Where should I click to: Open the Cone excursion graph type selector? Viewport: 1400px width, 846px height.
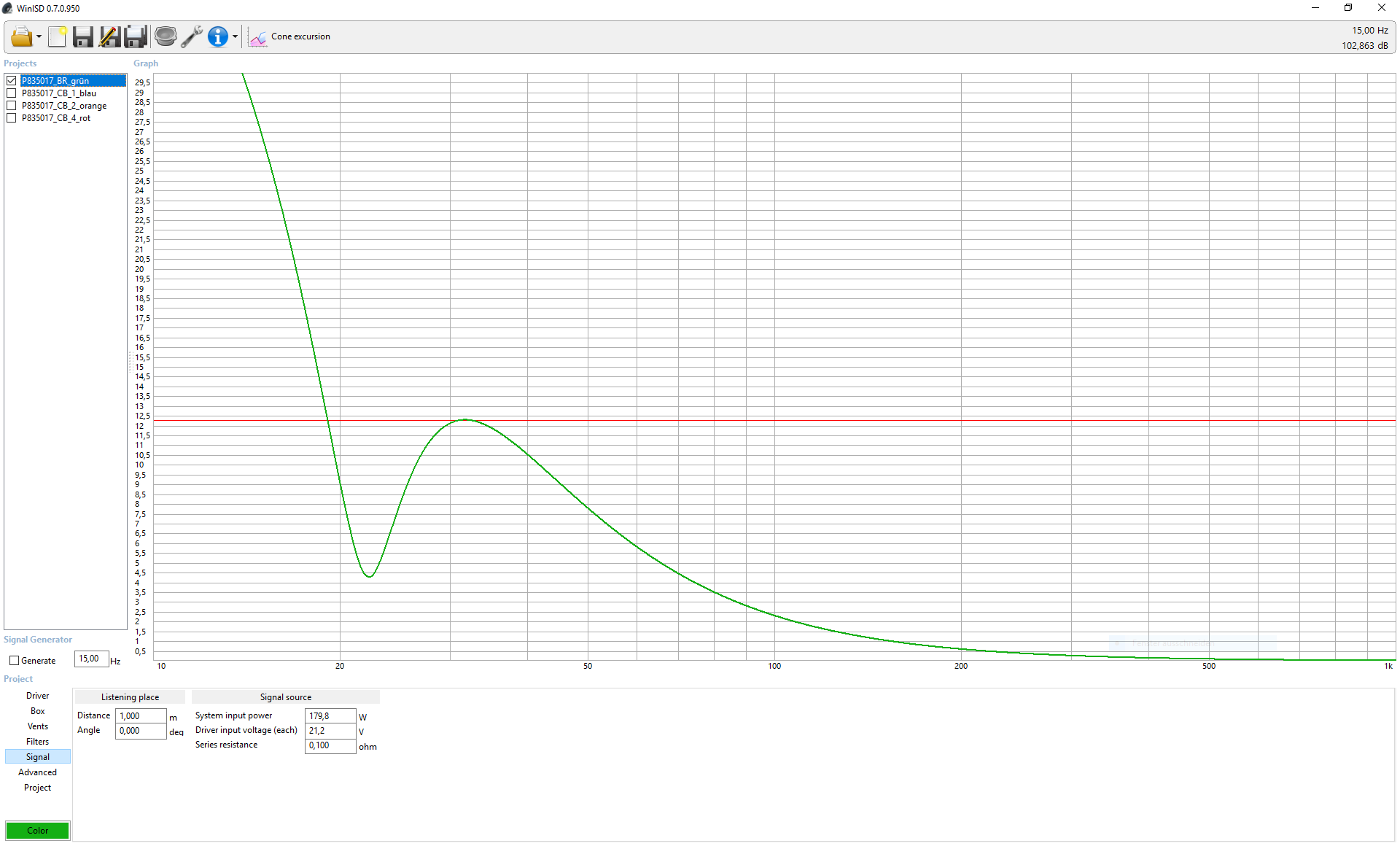[x=290, y=36]
